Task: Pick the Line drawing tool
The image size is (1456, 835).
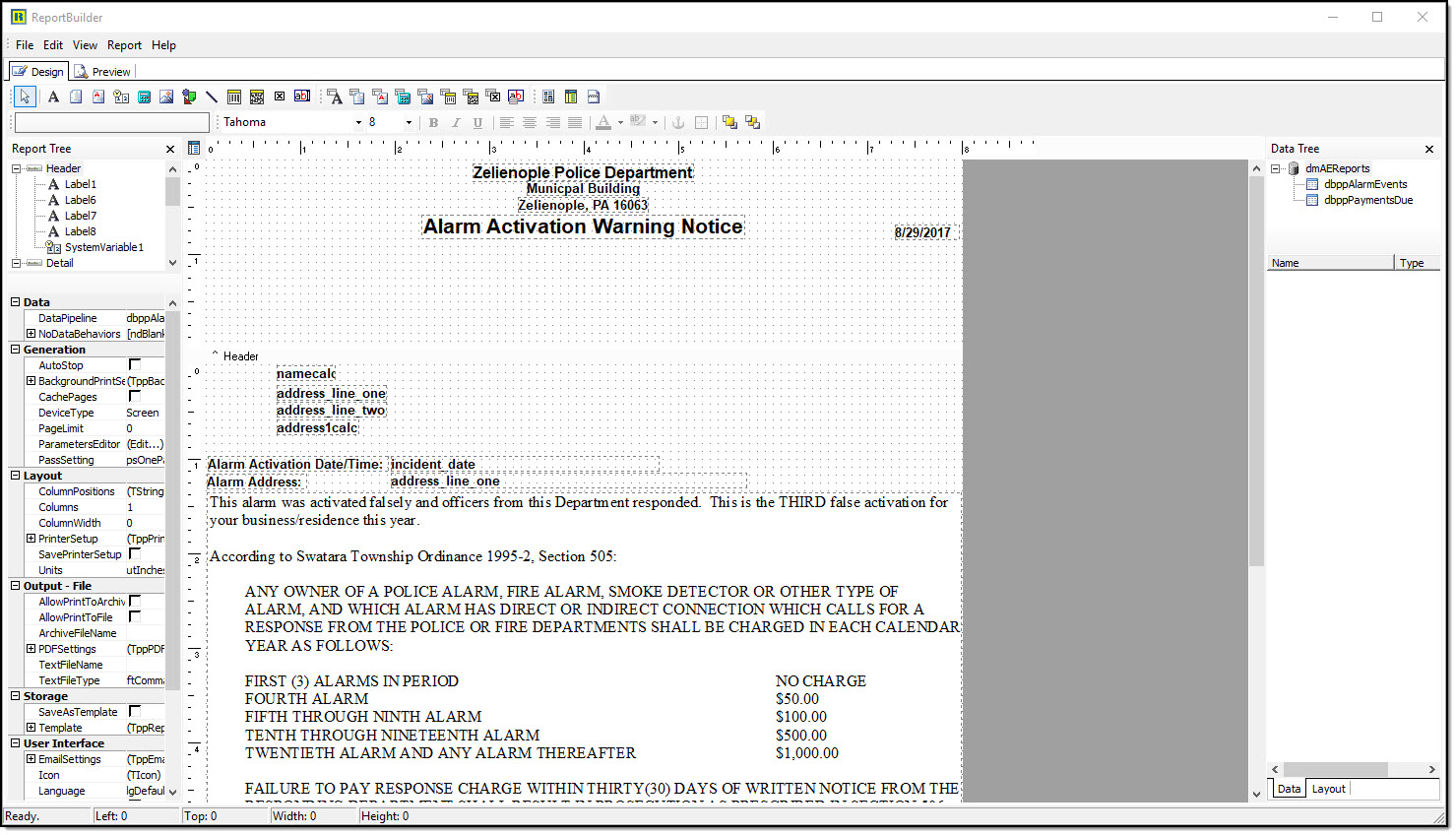Action: click(x=212, y=96)
